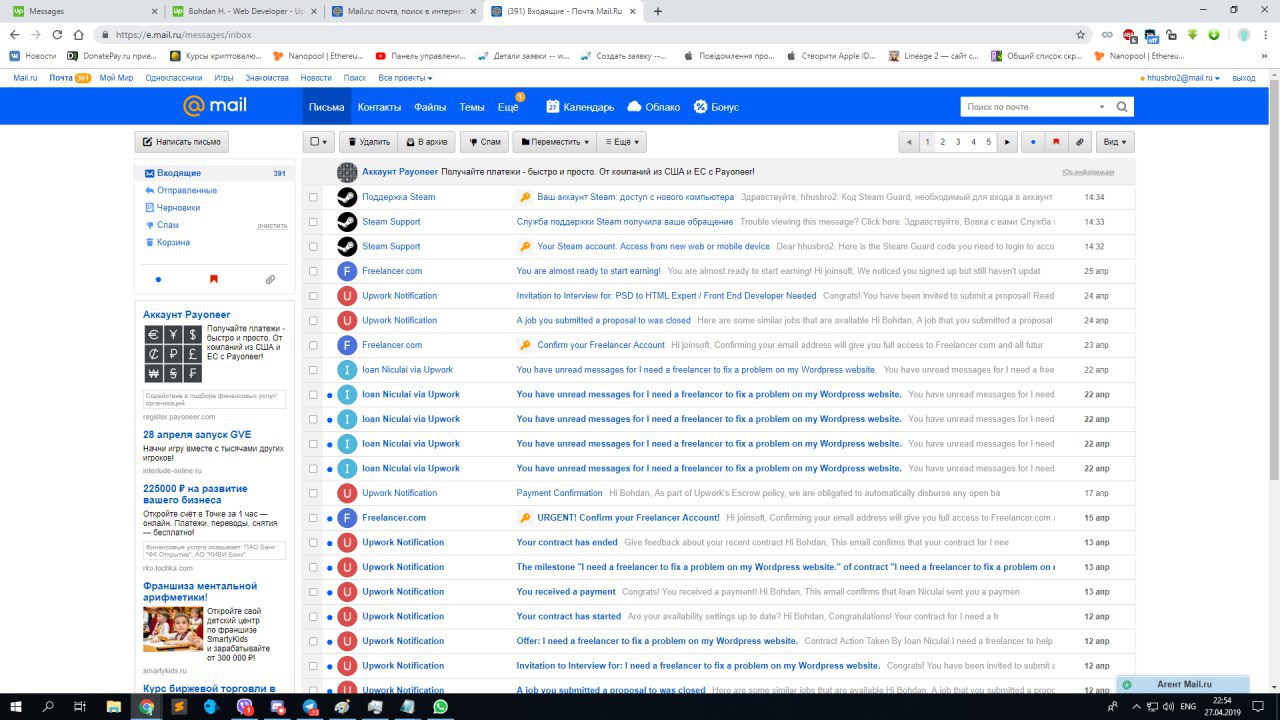Open the Chrome profile avatar
This screenshot has height=720, width=1280.
pos(1243,34)
